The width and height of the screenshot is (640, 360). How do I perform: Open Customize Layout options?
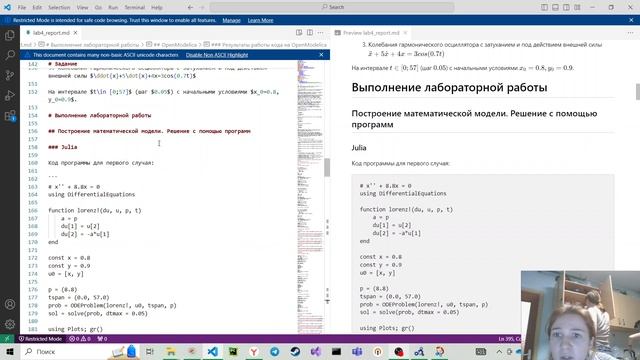tap(578, 7)
